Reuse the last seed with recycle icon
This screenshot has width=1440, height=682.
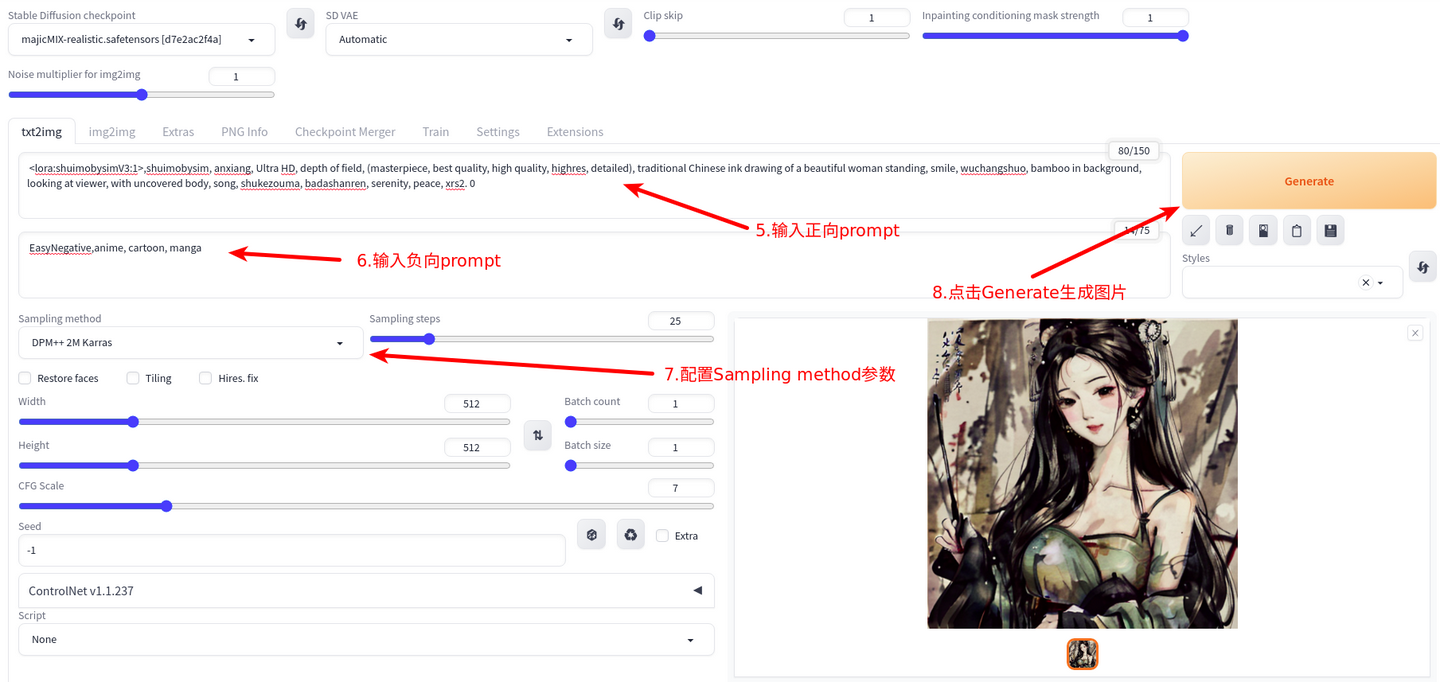[x=630, y=535]
